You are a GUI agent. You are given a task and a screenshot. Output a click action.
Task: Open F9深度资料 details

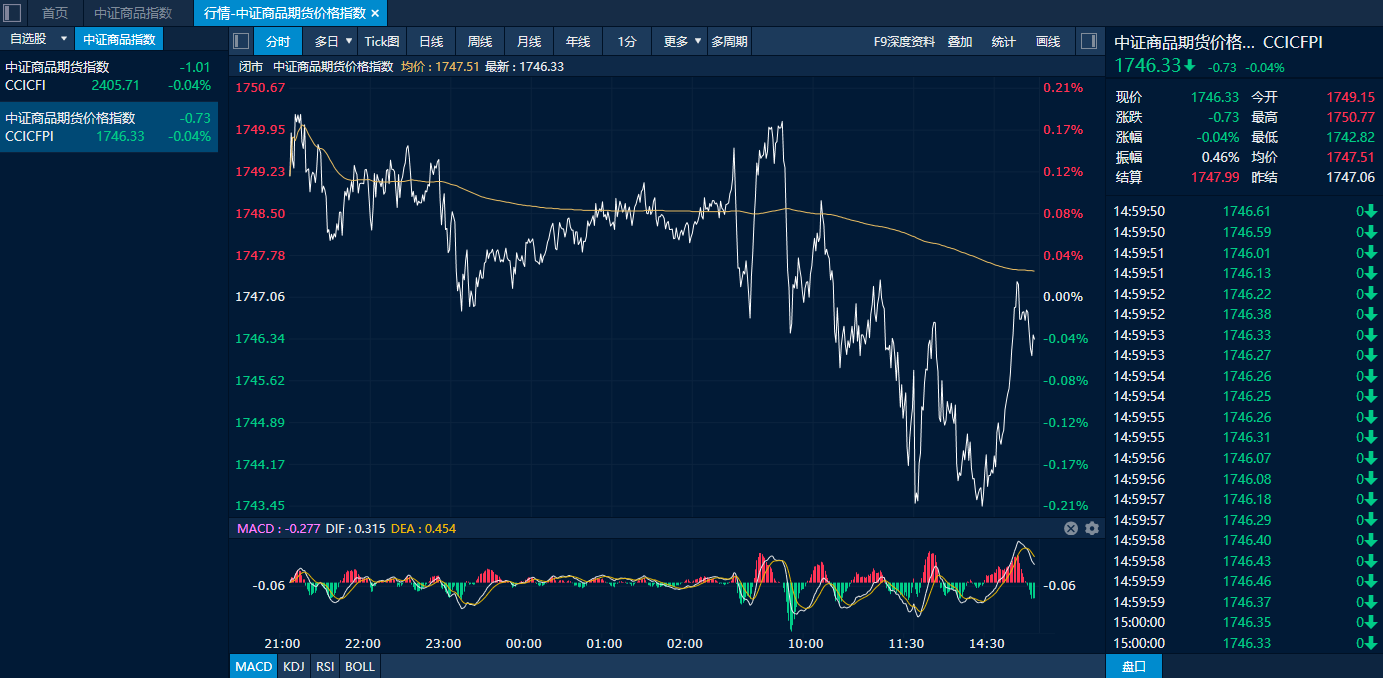point(904,41)
